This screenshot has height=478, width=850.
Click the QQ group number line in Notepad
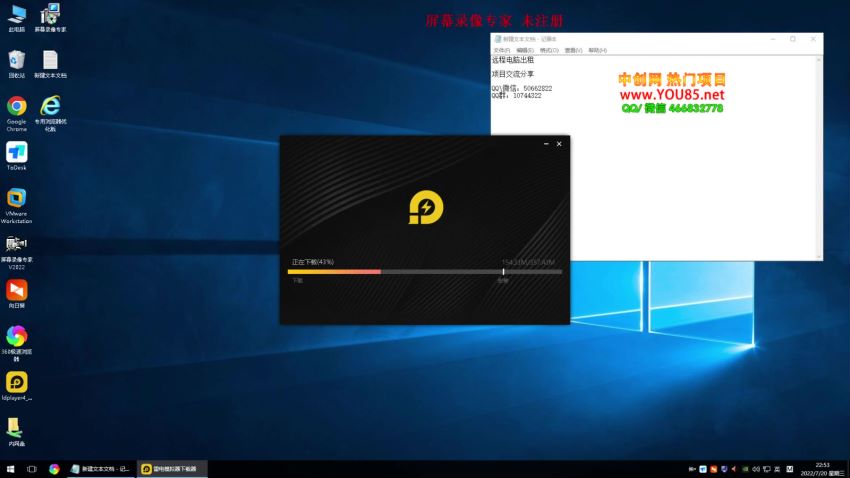click(516, 95)
